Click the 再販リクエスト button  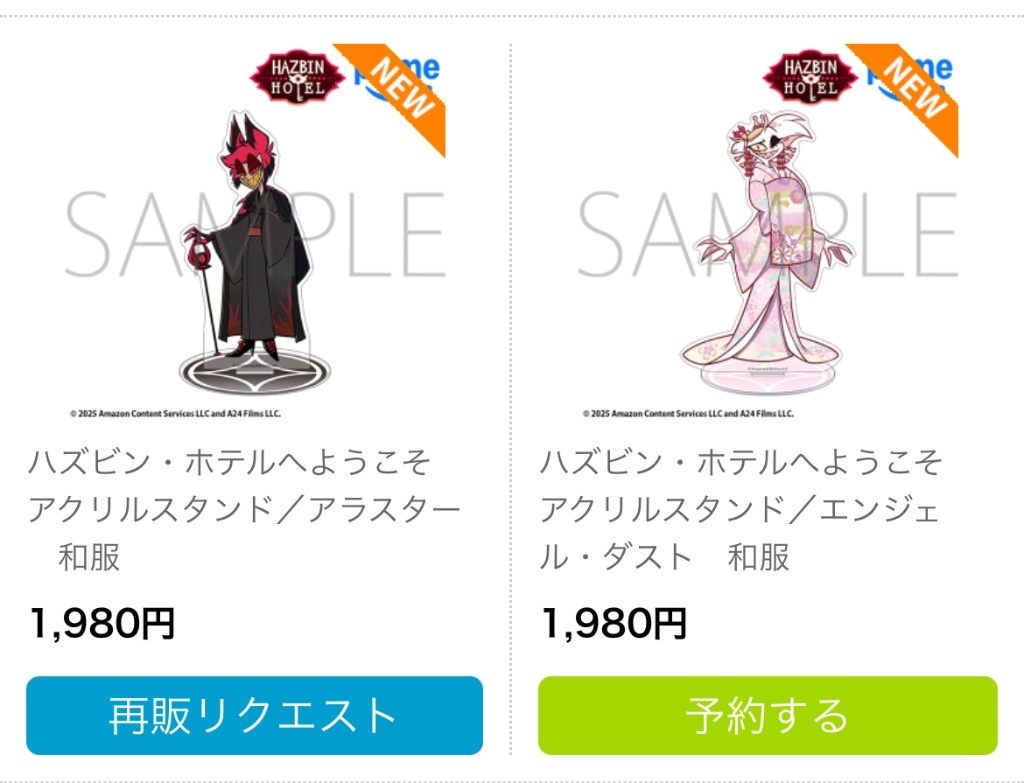coord(254,715)
